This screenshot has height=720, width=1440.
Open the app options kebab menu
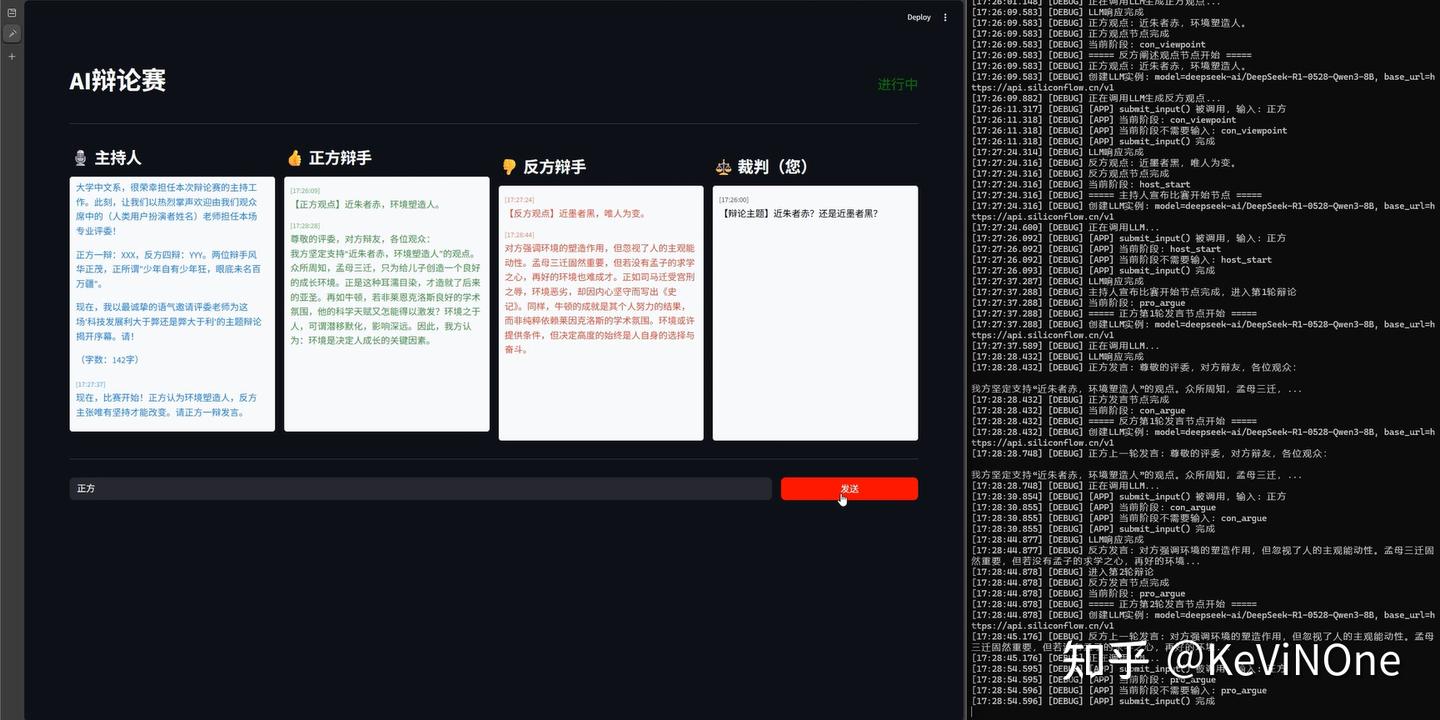pyautogui.click(x=944, y=17)
